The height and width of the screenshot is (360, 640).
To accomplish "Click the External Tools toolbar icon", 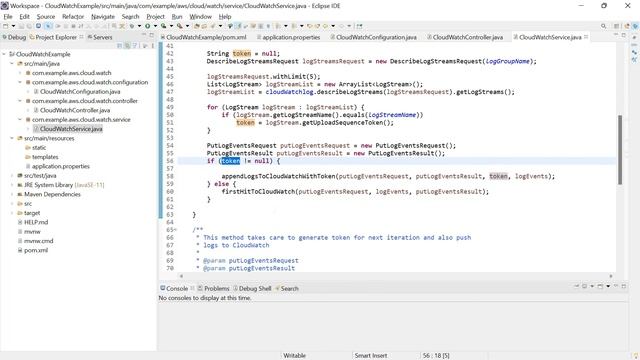I will pos(180,26).
